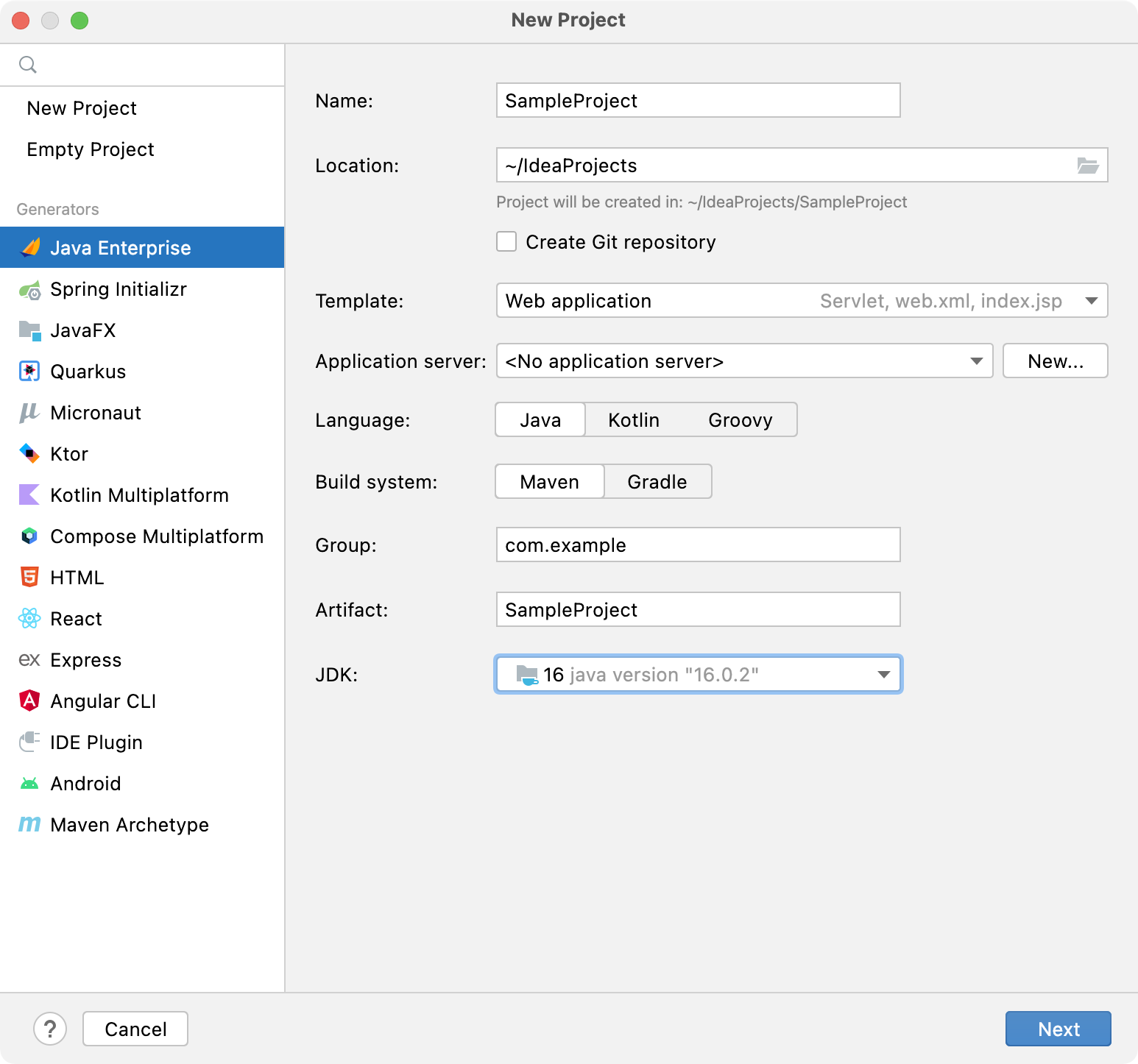This screenshot has height=1064, width=1138.
Task: Select Kotlin as the language
Action: tap(634, 419)
